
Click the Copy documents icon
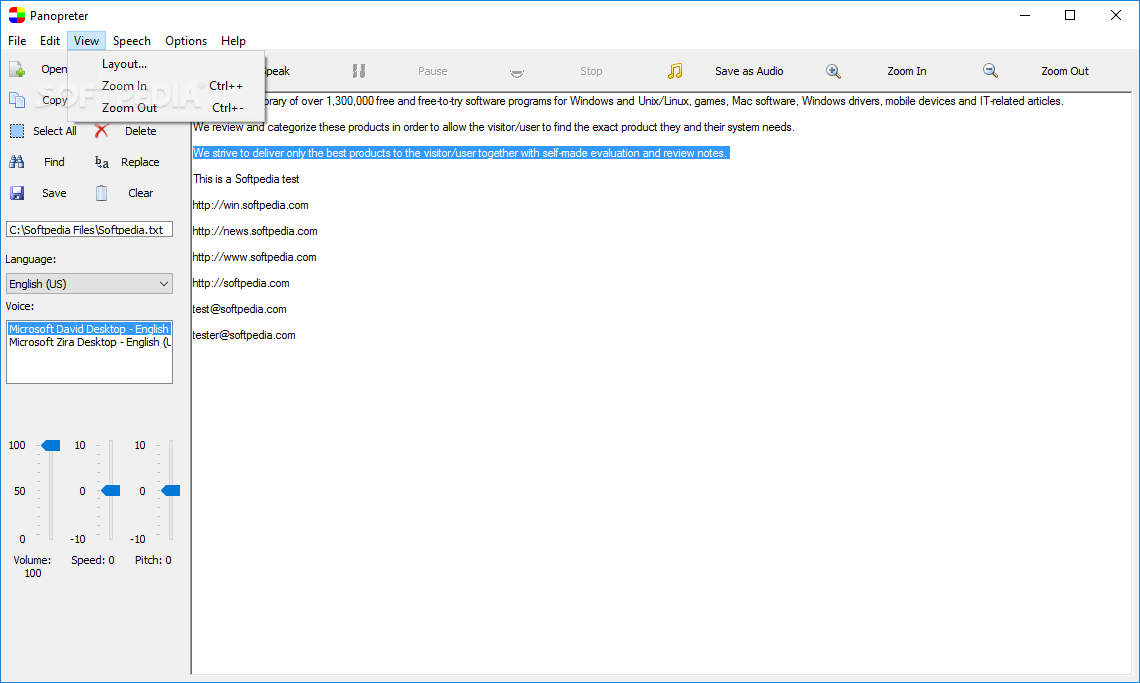17,100
